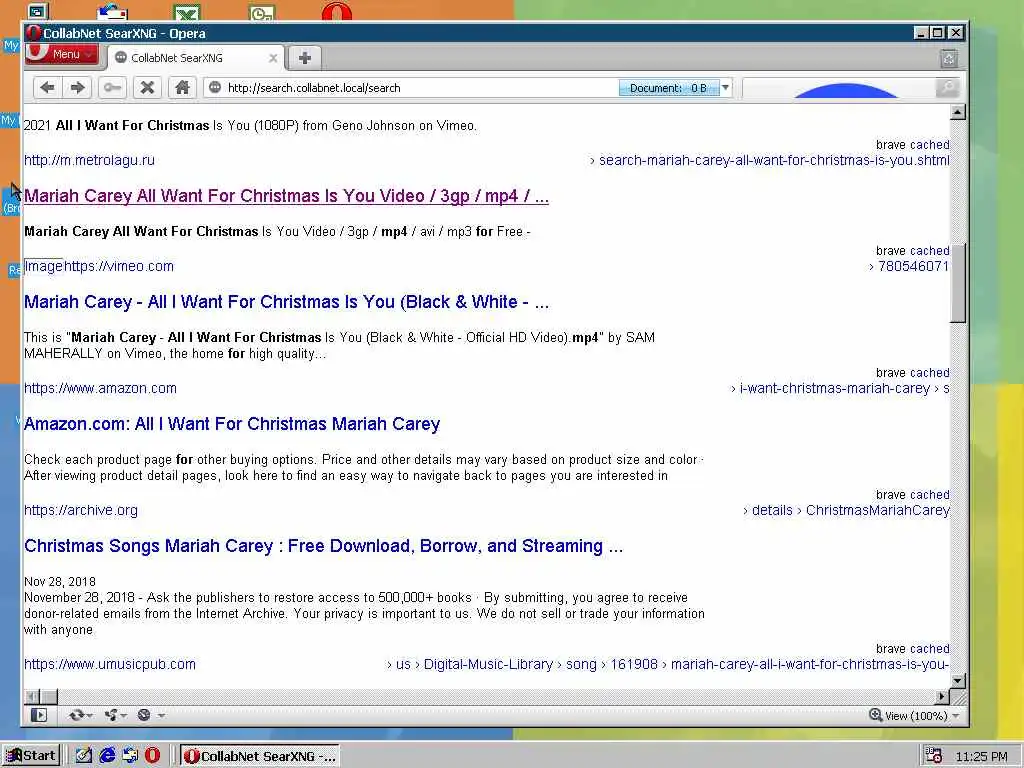Click the Digital-Music-Library breadcrumb link
Viewport: 1024px width, 768px height.
coord(488,664)
